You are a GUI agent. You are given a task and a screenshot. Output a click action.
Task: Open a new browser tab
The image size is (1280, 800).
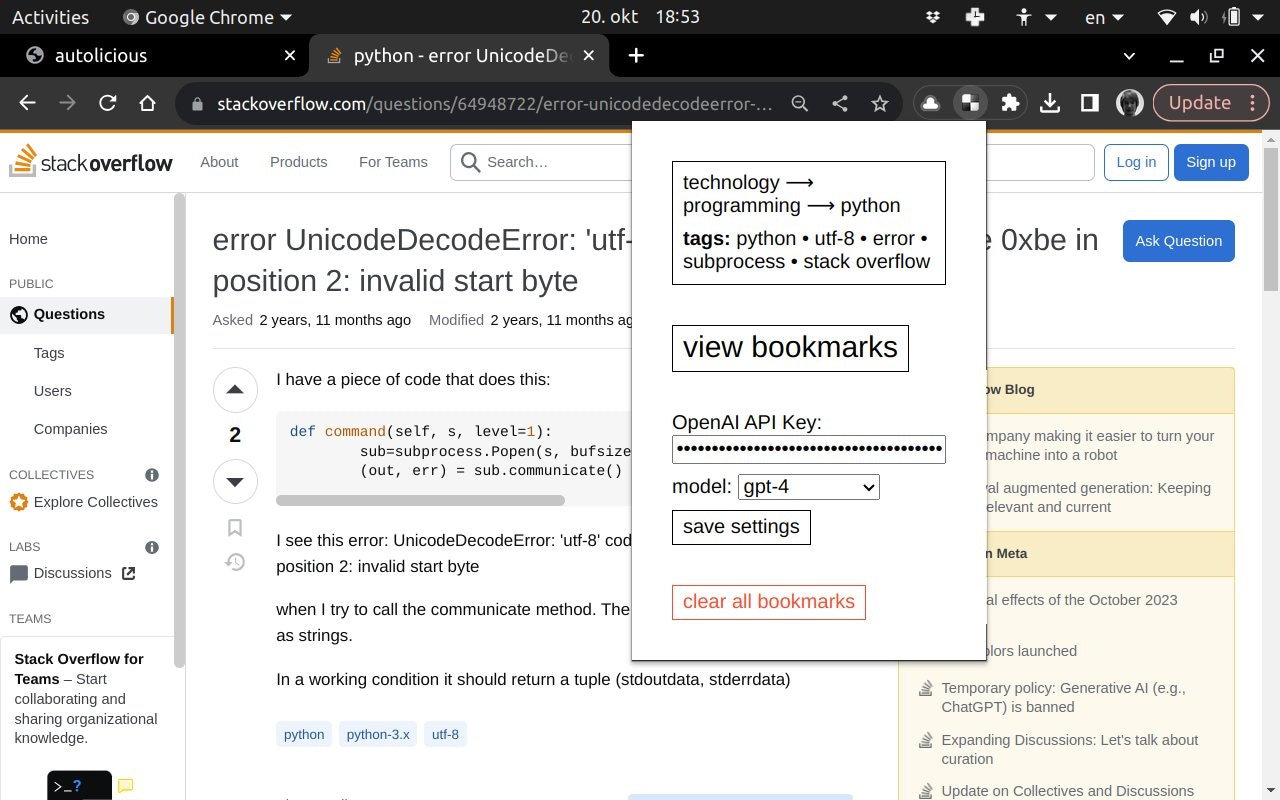click(x=636, y=56)
